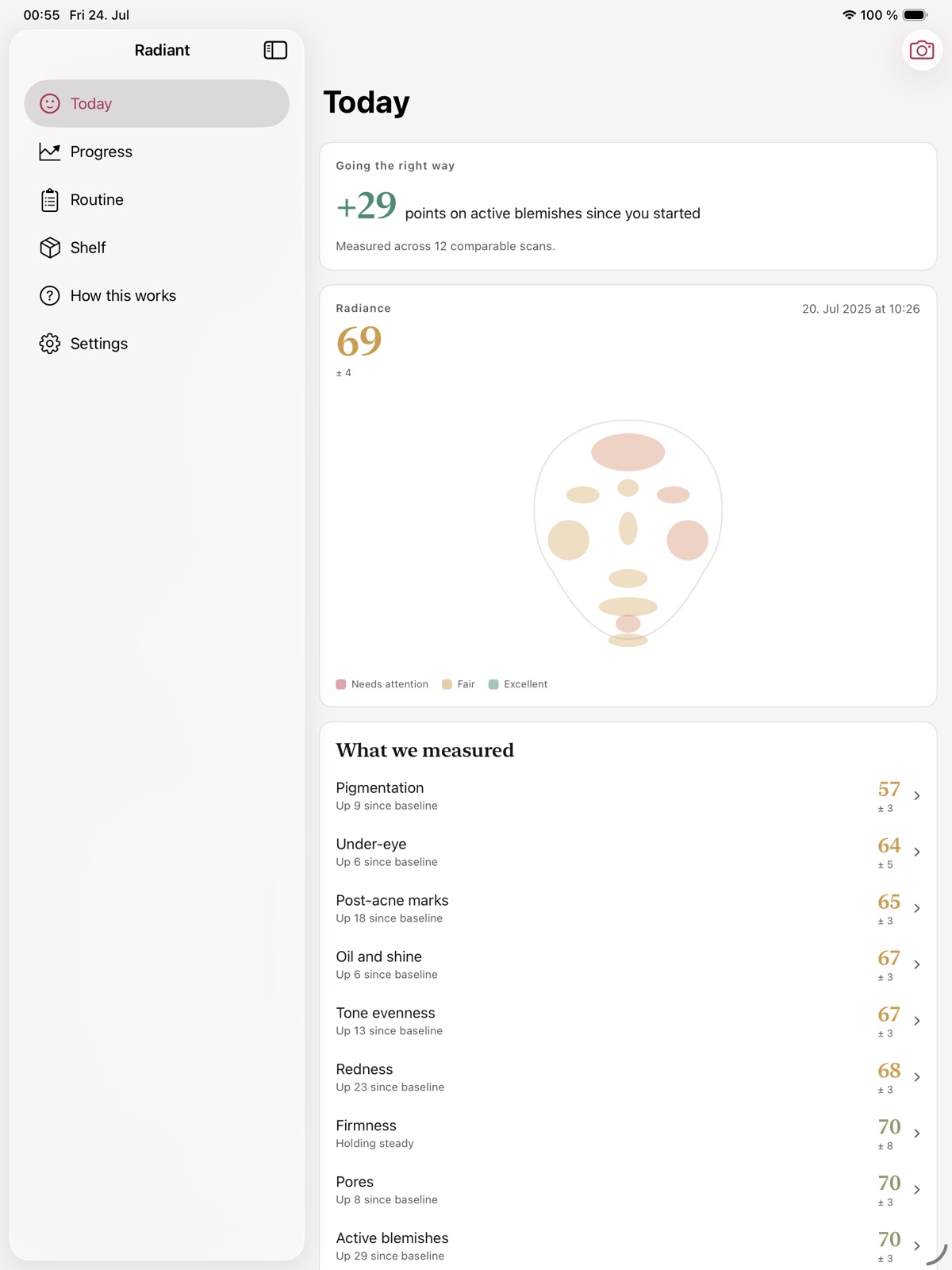Tap the camera scan icon

(x=921, y=50)
